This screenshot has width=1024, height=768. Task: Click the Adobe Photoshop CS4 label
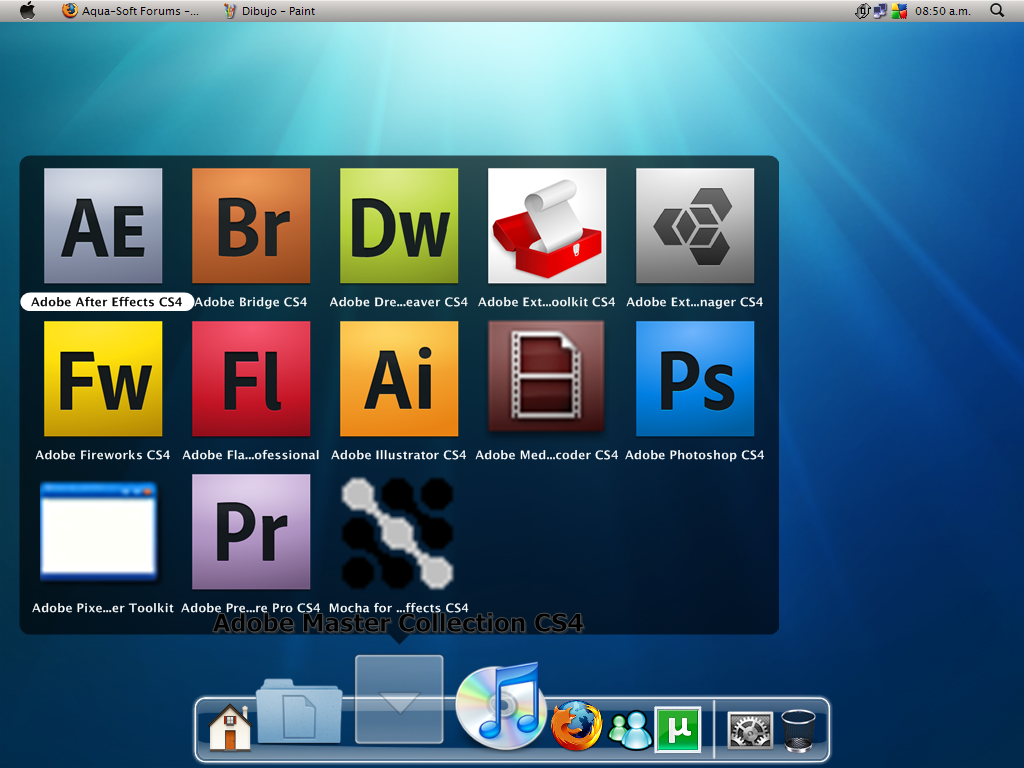[x=695, y=455]
